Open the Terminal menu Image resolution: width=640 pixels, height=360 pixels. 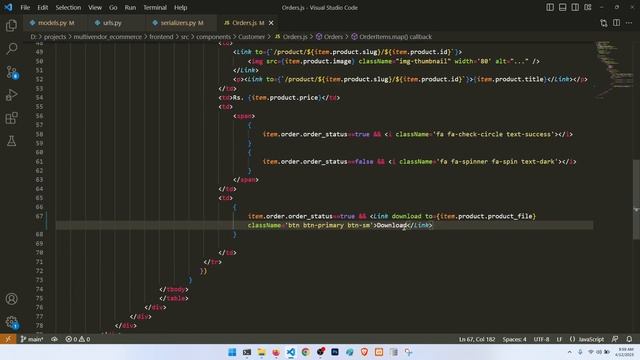point(155,7)
